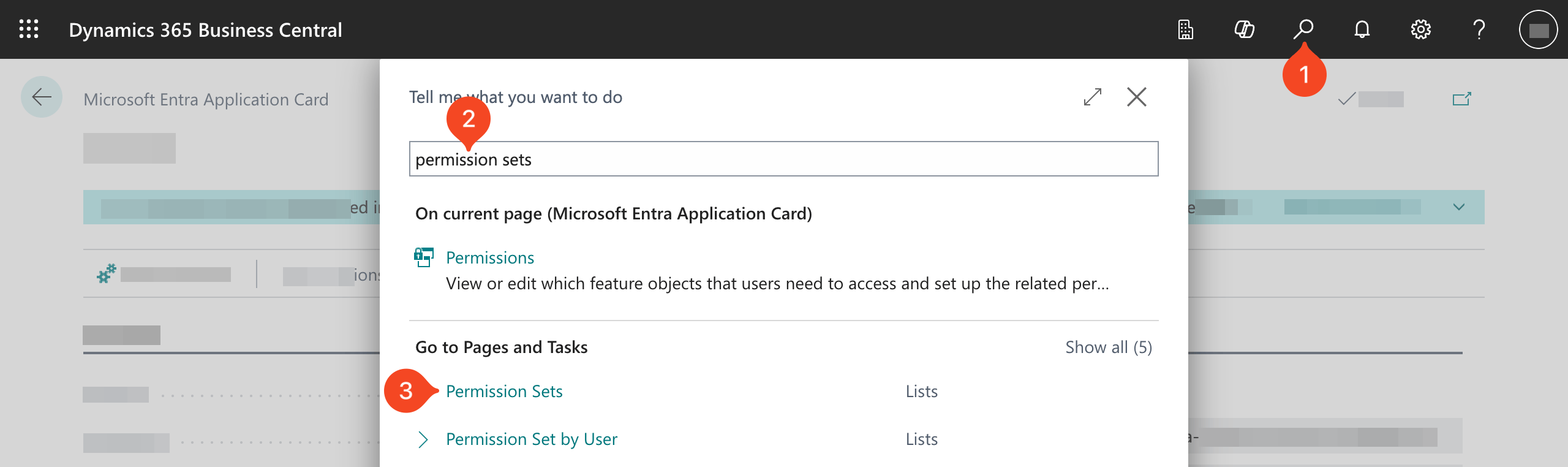The height and width of the screenshot is (467, 1568).
Task: Expand the Tell Me dialog
Action: (1093, 97)
